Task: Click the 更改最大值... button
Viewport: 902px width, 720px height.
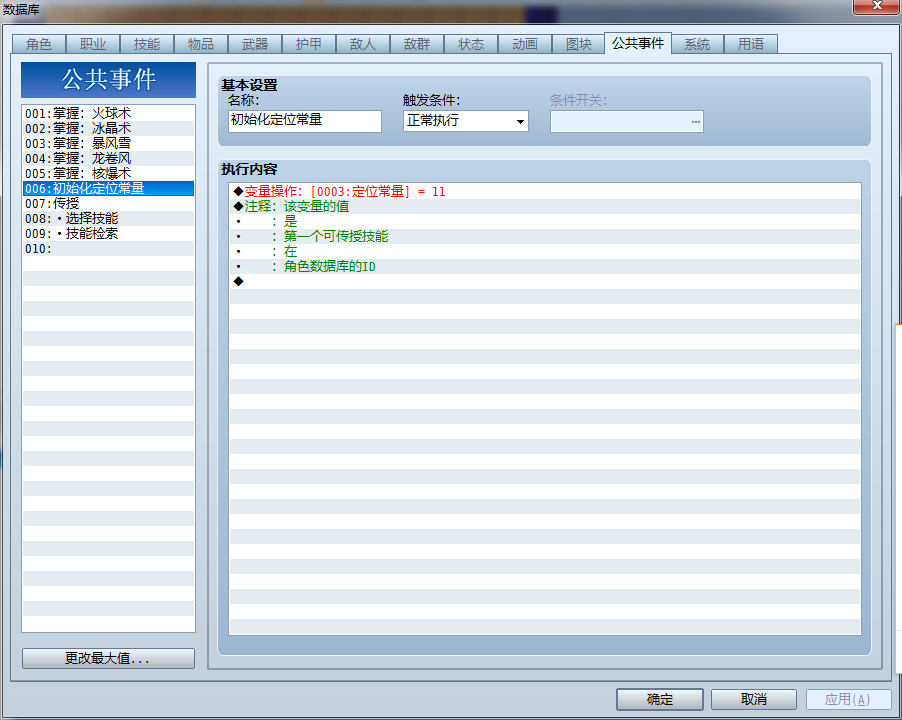Action: click(108, 658)
